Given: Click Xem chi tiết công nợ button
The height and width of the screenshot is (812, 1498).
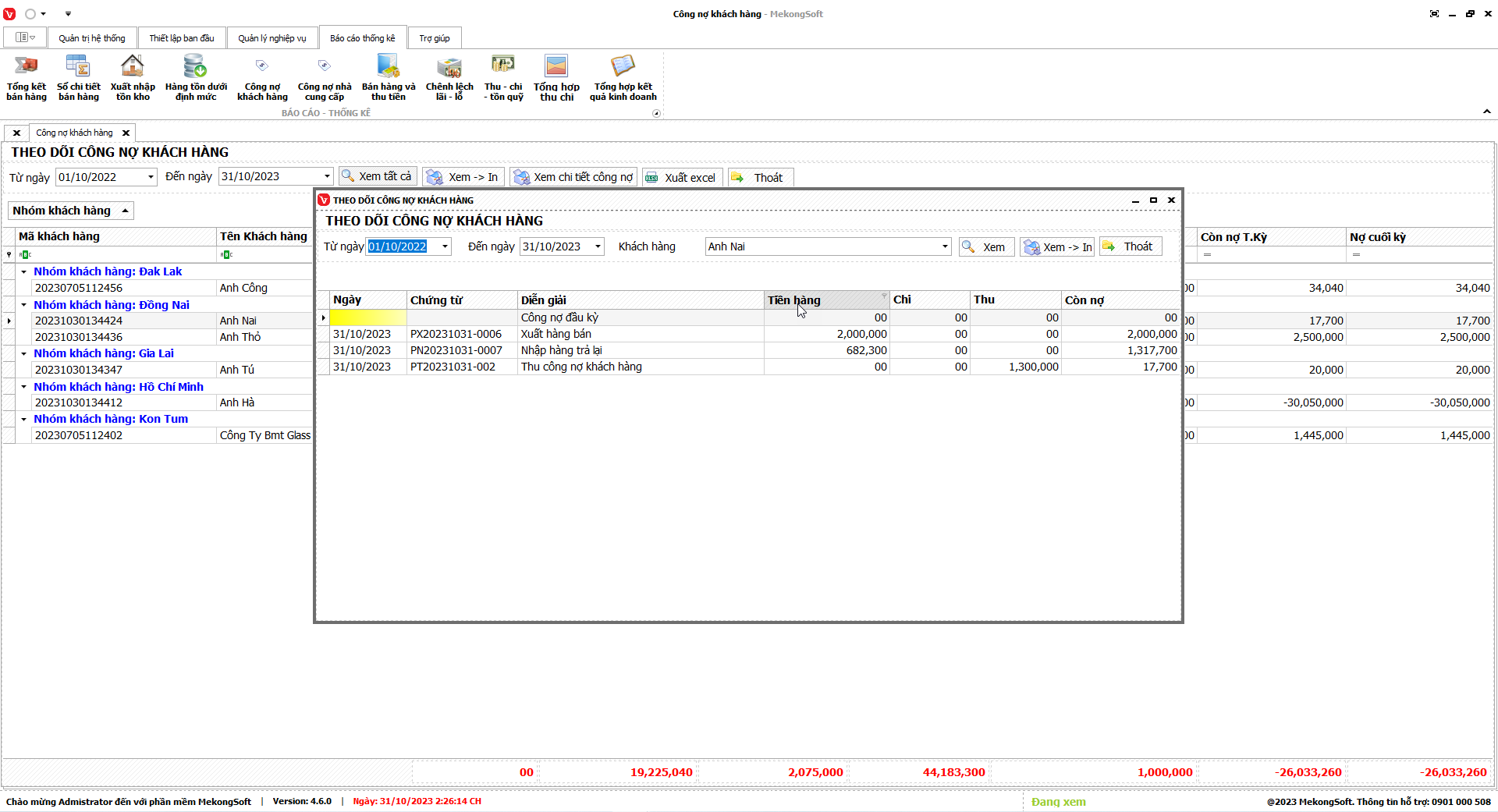Looking at the screenshot, I should (573, 178).
